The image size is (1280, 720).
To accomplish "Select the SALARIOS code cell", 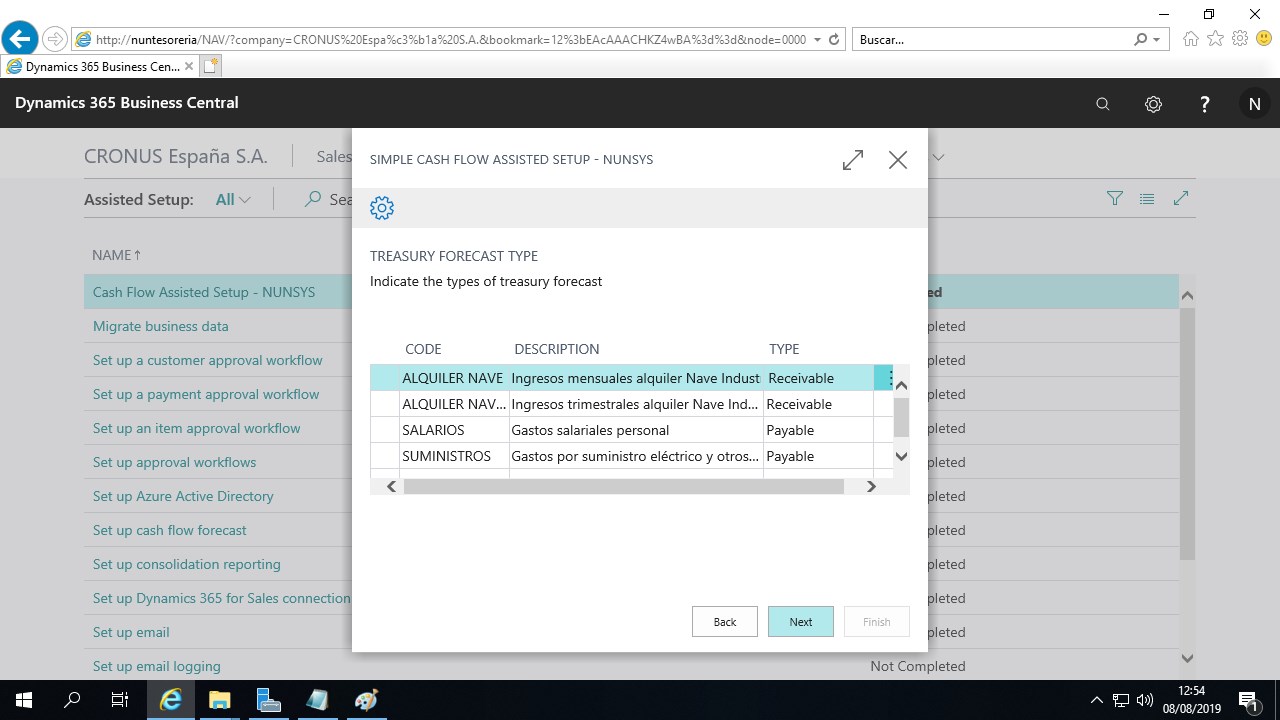I will 454,430.
